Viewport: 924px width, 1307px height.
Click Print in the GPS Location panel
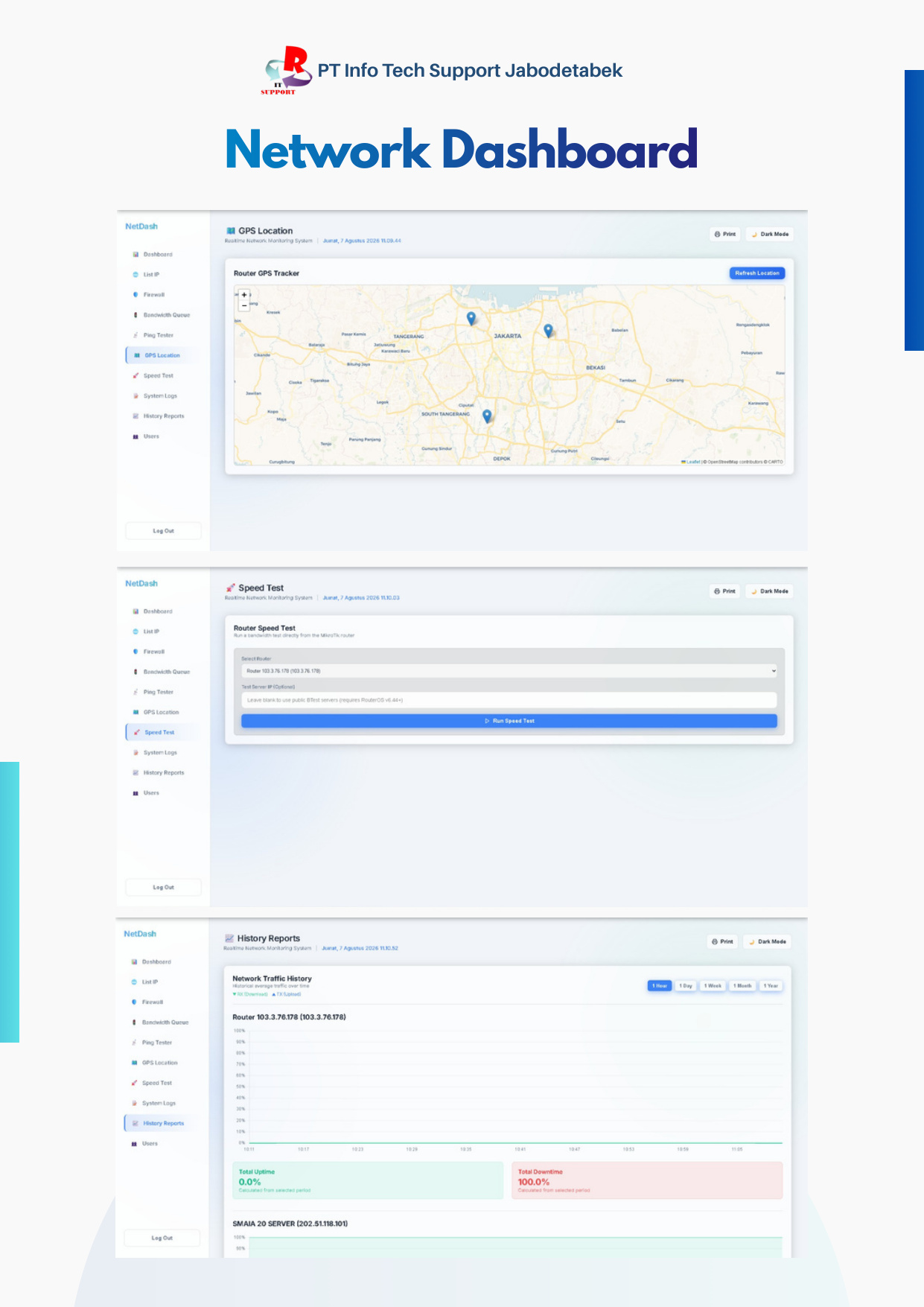724,234
